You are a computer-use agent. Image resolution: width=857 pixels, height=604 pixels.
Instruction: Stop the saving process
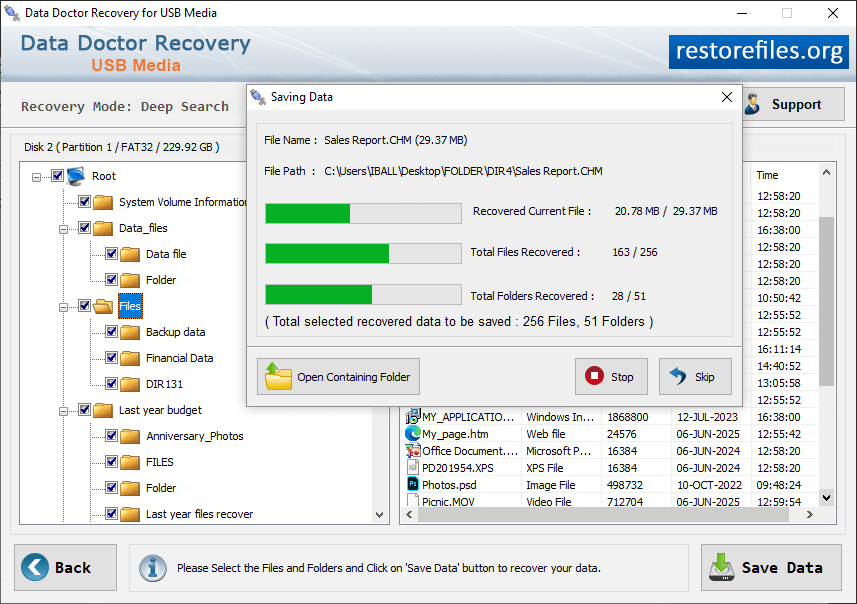[611, 377]
